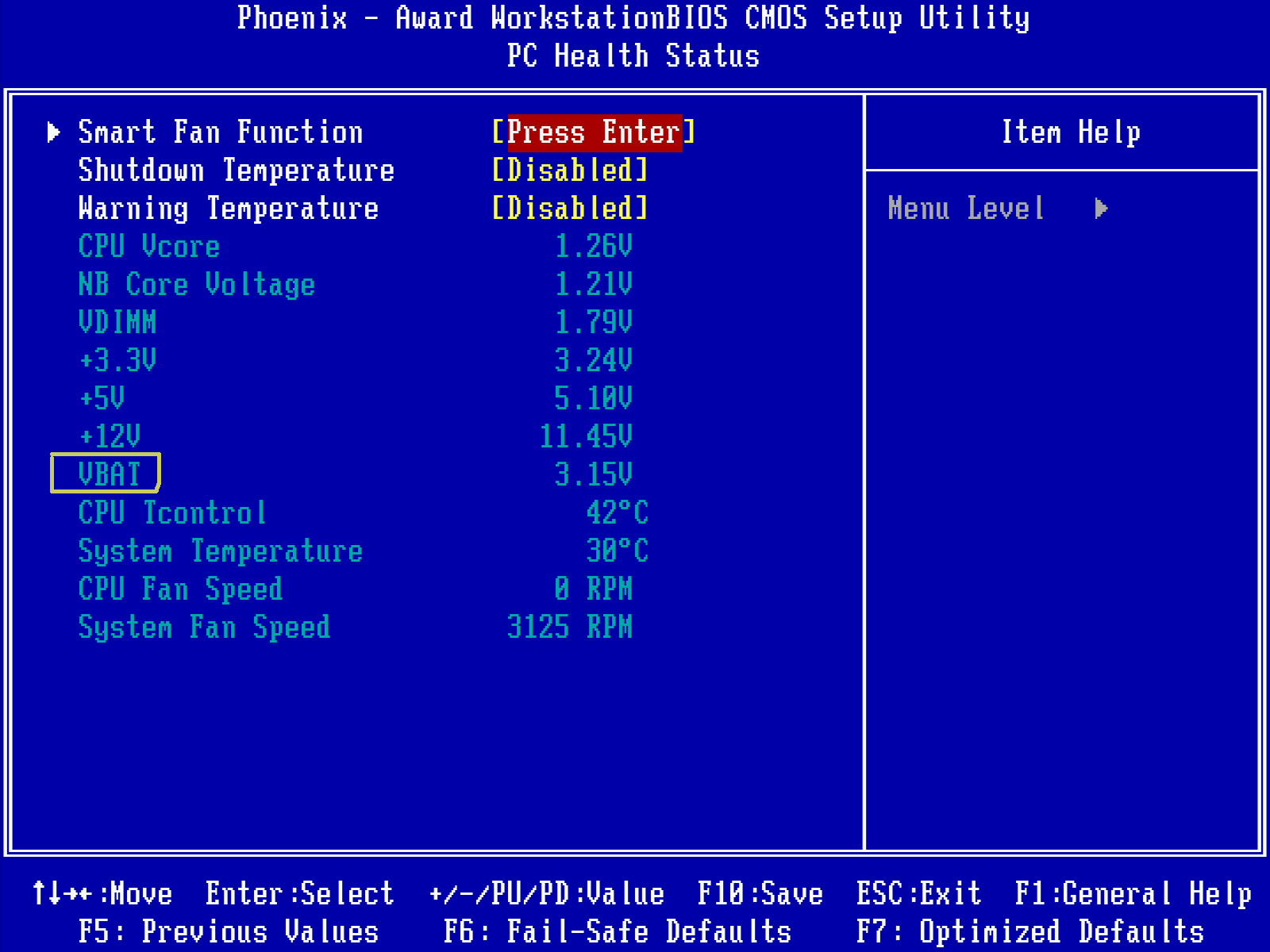1270x952 pixels.
Task: Click the +12V rail label
Action: point(110,436)
